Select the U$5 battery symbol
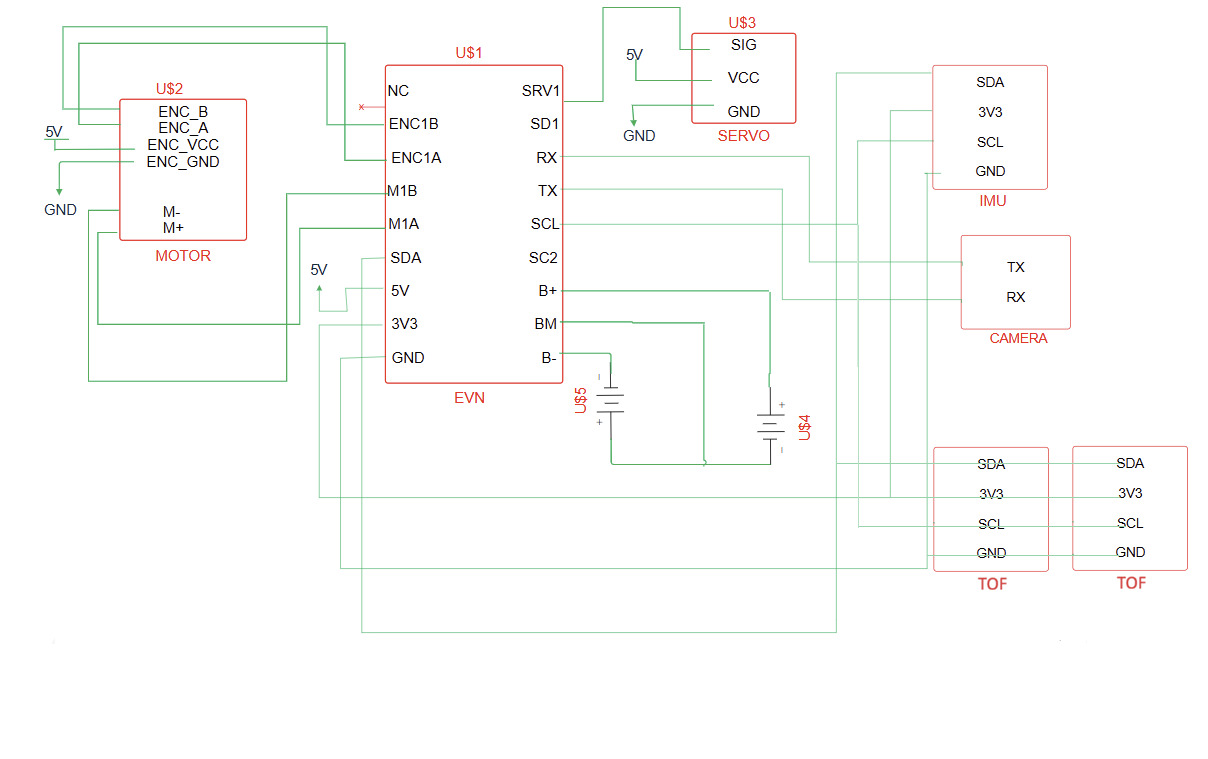 [x=611, y=401]
